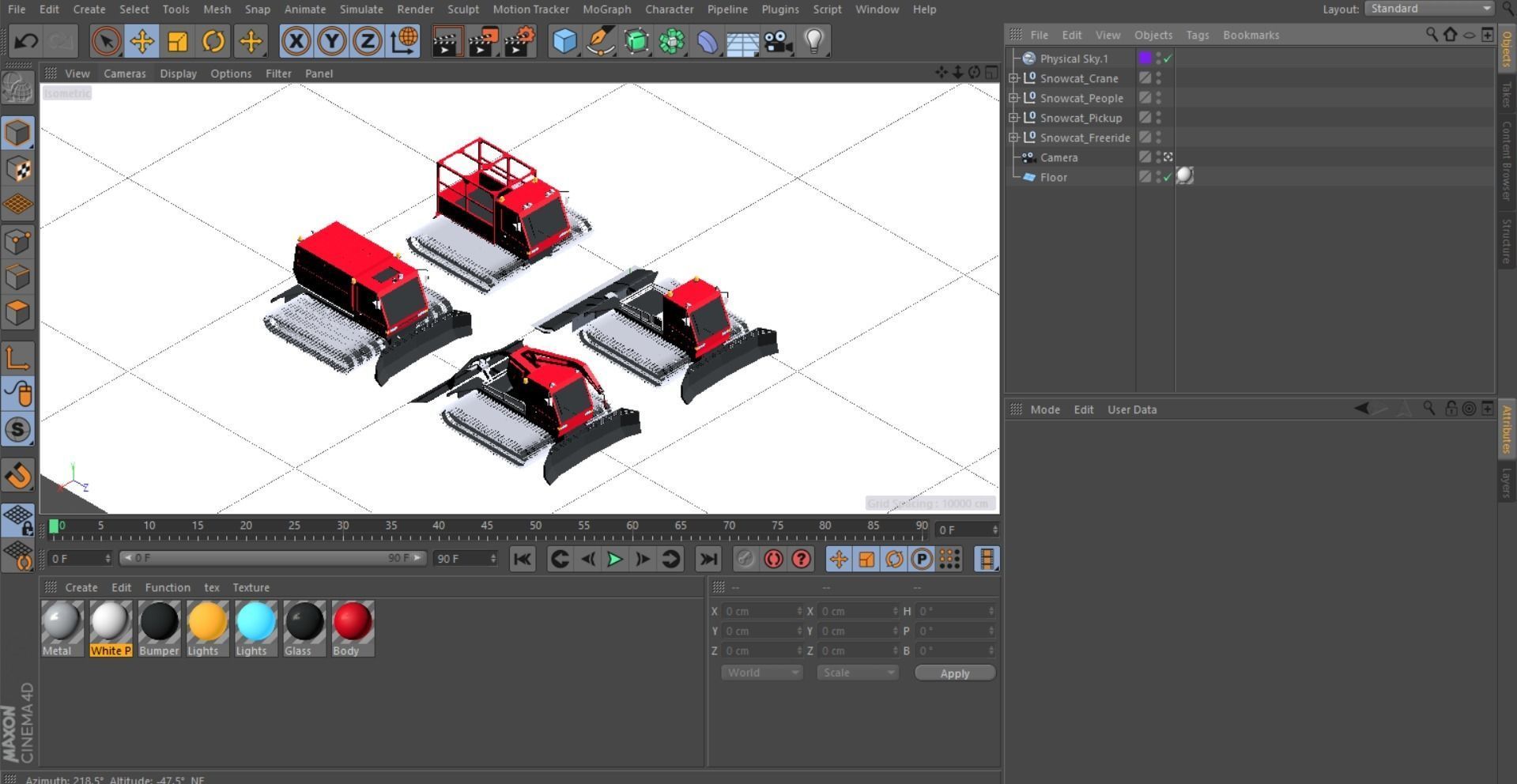Toggle the X-axis lock icon

(296, 41)
